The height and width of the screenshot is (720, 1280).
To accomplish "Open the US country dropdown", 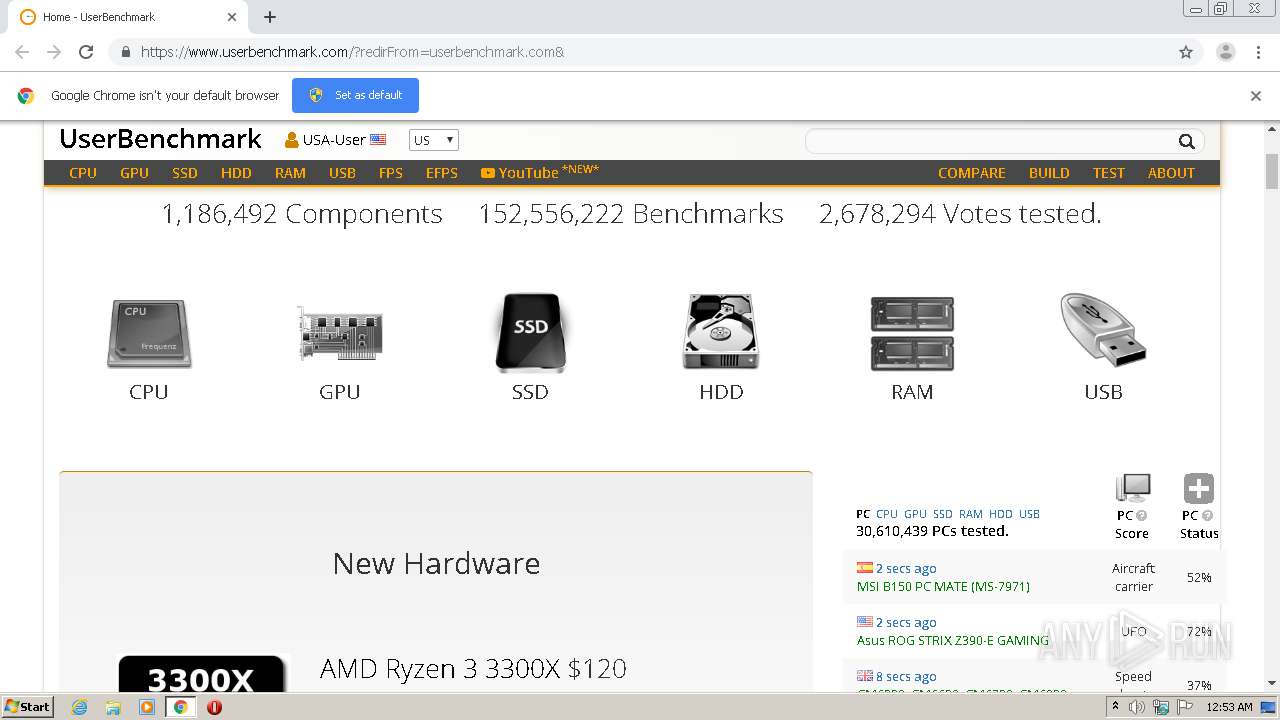I will pyautogui.click(x=433, y=140).
